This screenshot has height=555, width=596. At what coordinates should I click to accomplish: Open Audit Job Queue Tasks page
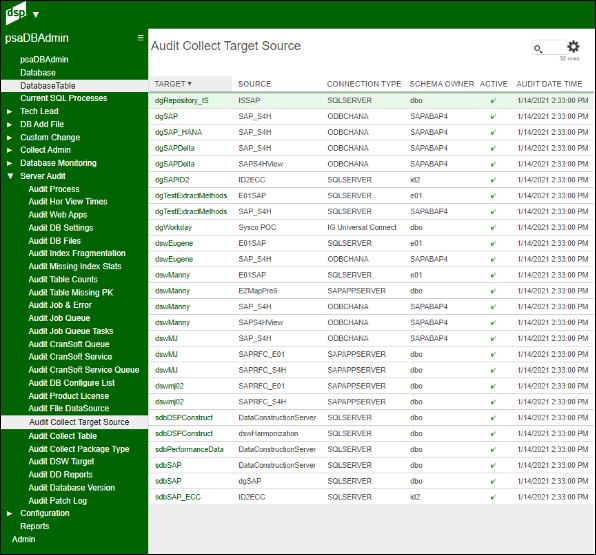[x=71, y=331]
